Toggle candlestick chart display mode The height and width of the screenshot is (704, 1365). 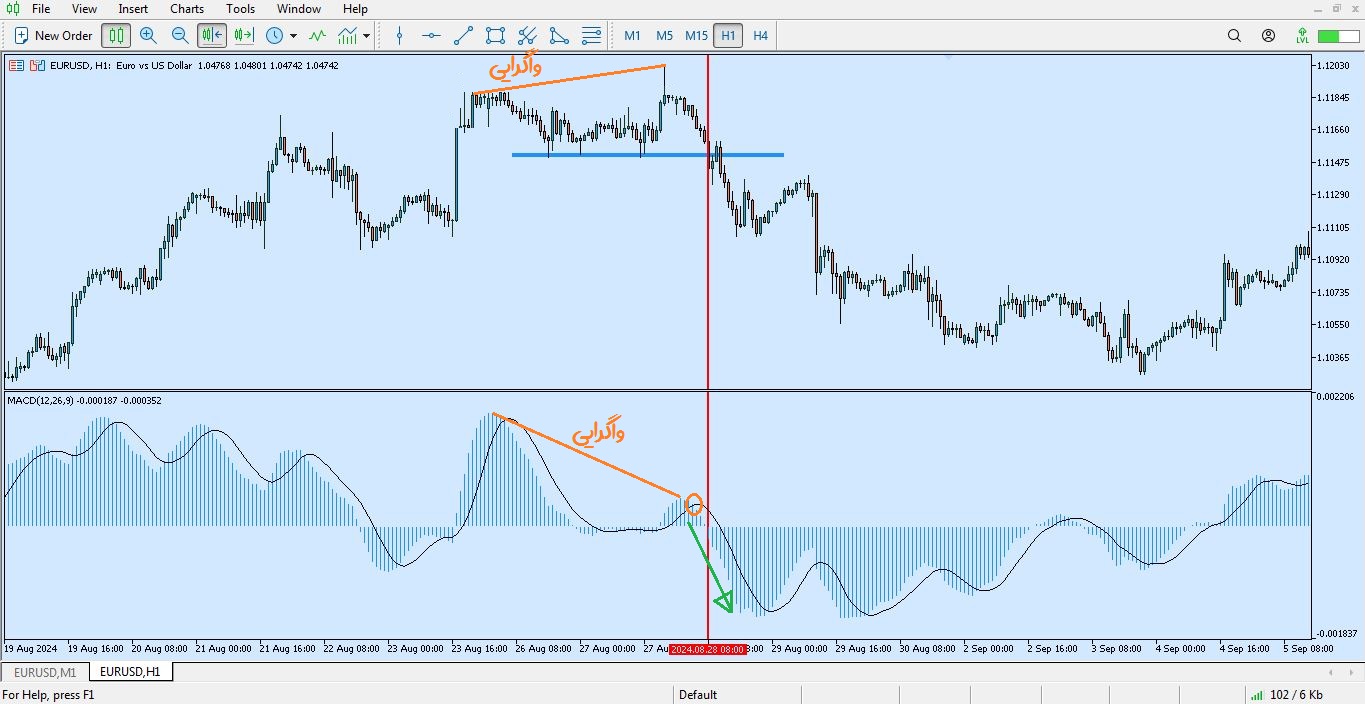coord(116,36)
